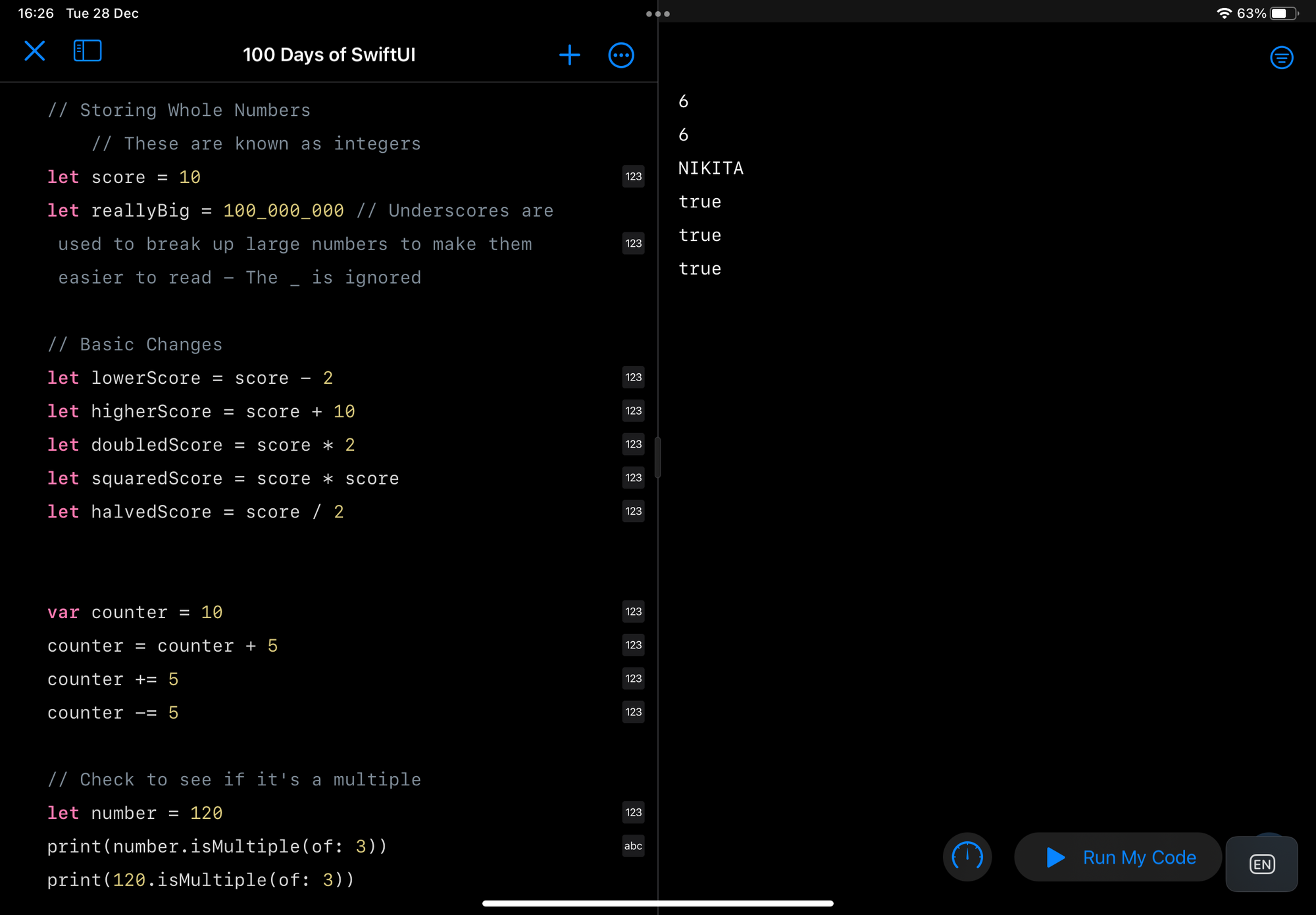Click the value 100_000_000 in code
1316x915 pixels.
click(284, 211)
